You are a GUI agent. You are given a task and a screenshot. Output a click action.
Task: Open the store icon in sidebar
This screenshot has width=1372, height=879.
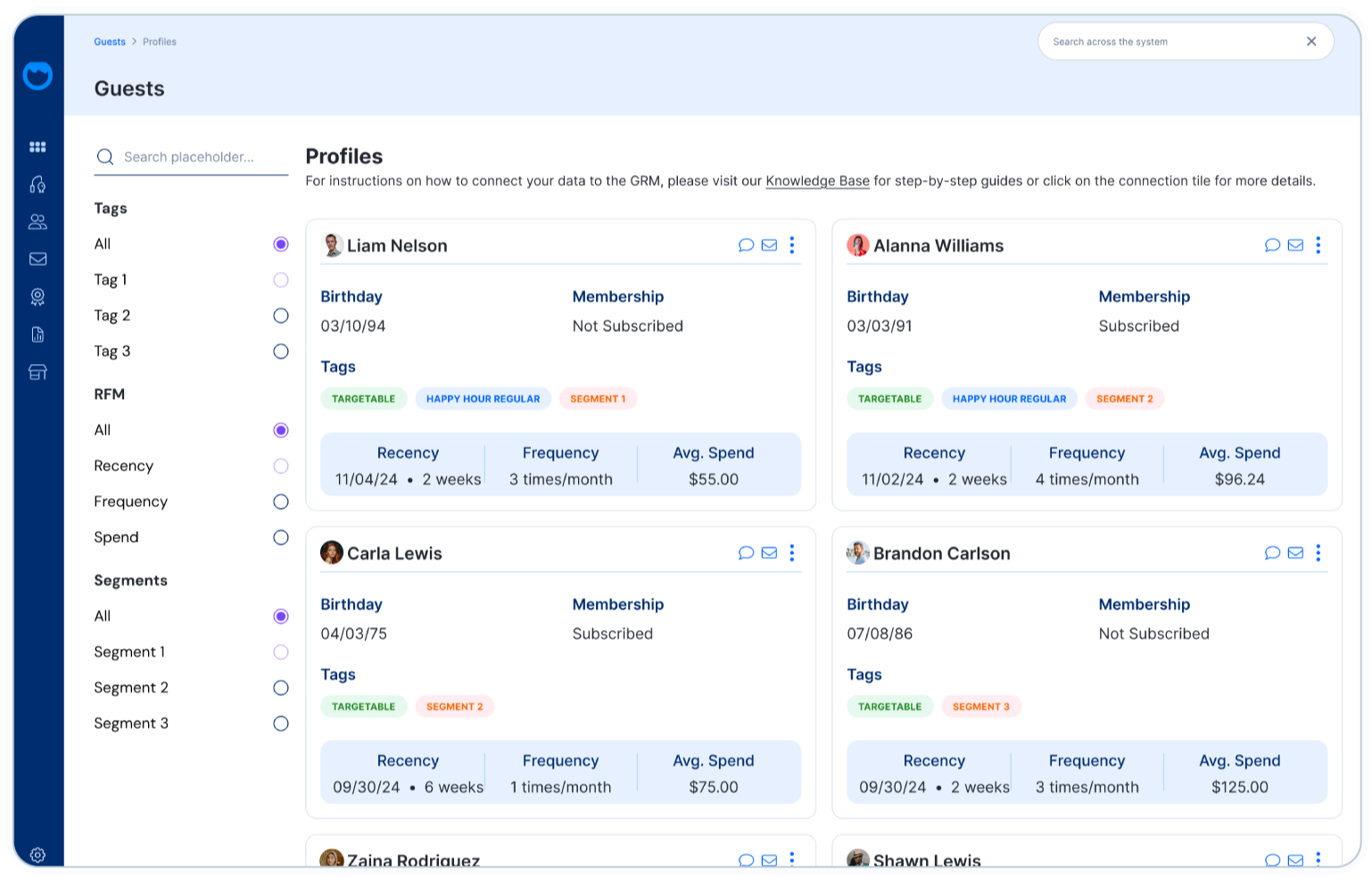(37, 372)
